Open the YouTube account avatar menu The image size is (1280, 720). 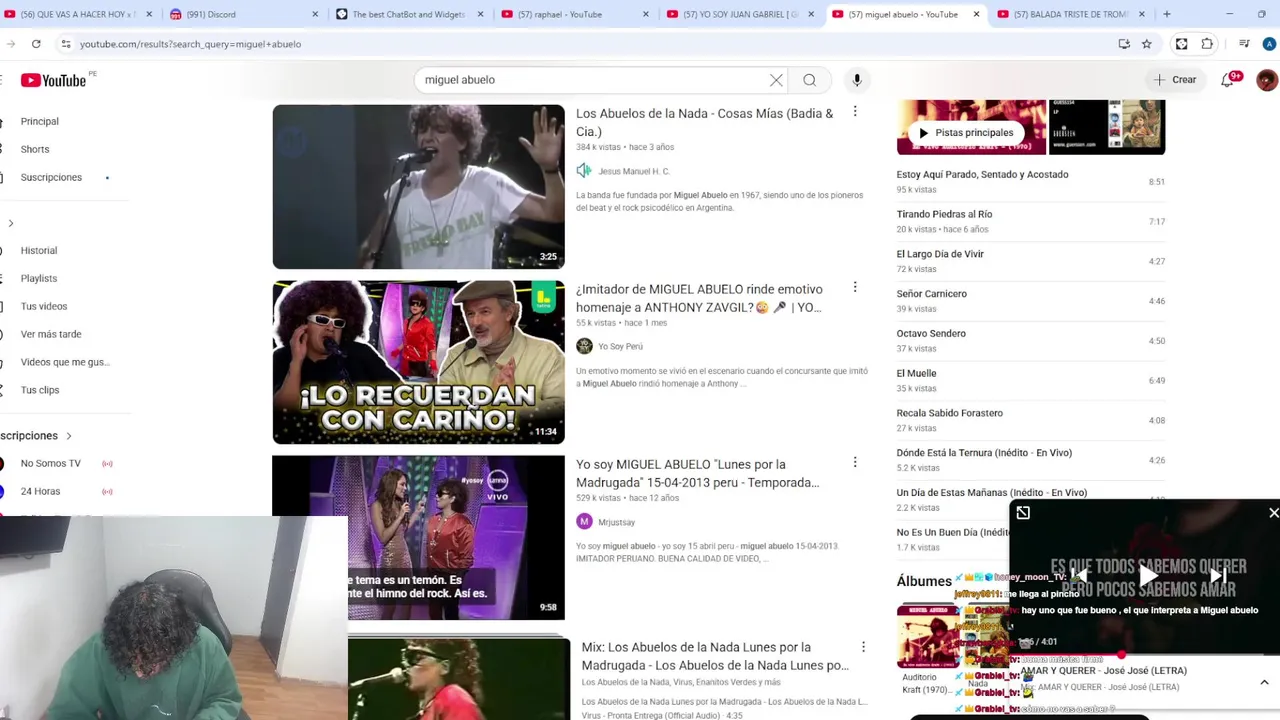coord(1267,80)
